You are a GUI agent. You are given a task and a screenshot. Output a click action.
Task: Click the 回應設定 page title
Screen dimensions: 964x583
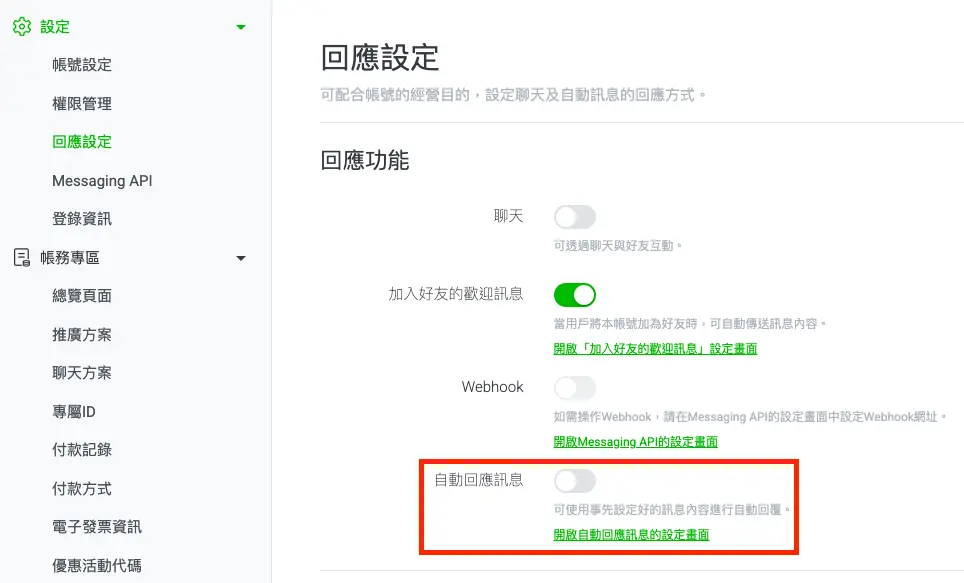(380, 58)
